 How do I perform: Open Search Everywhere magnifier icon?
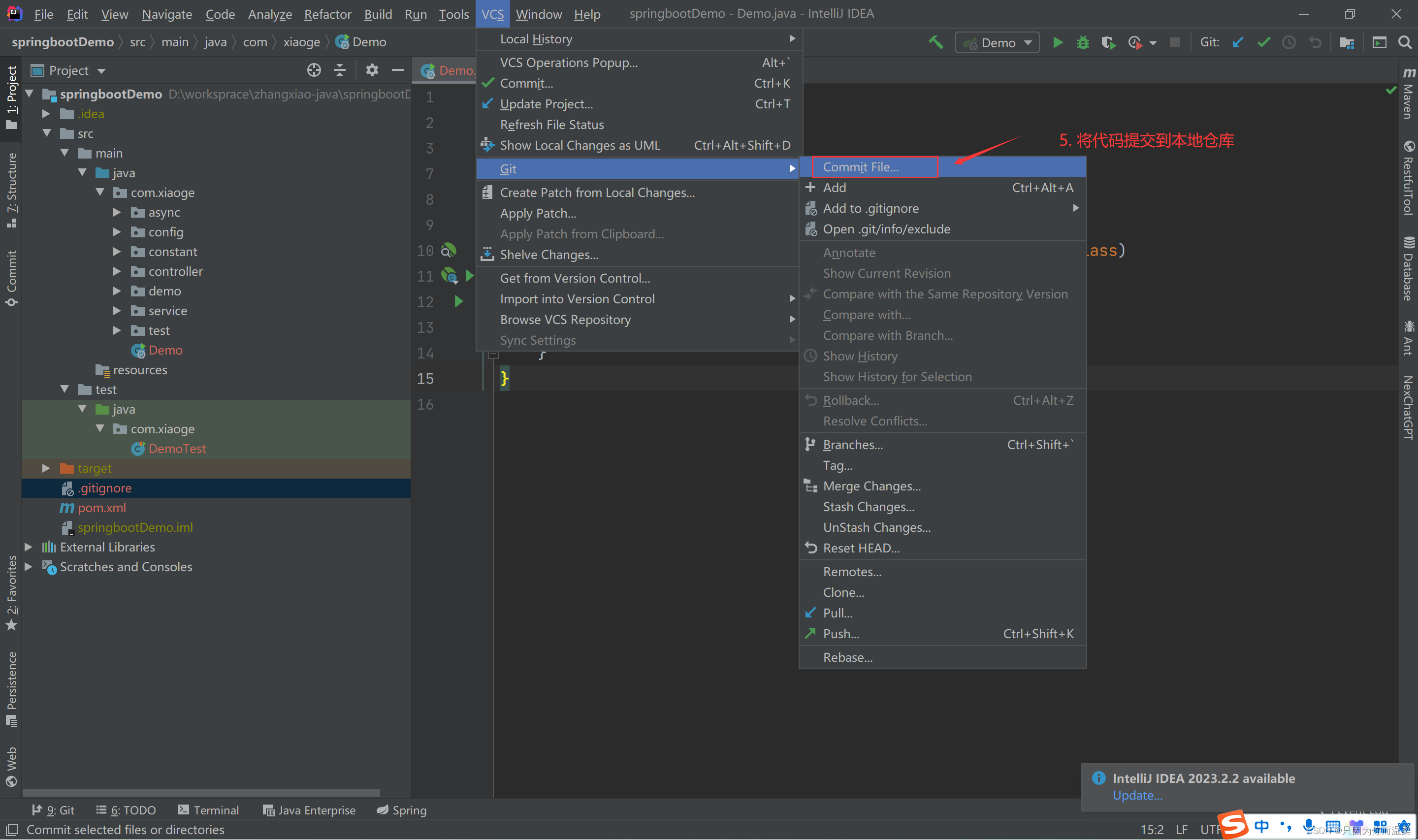(1404, 43)
